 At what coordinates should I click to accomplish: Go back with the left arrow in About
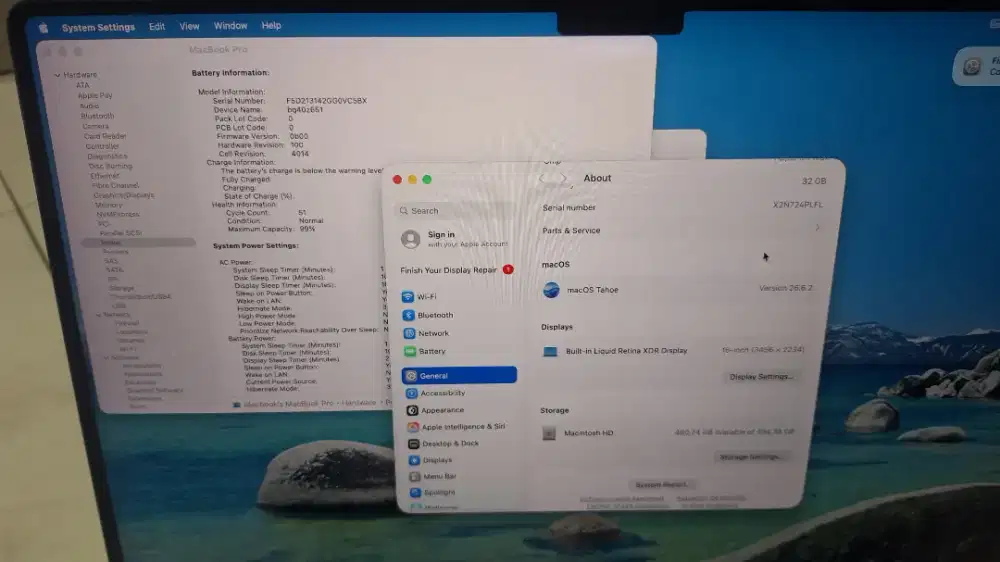coord(541,179)
